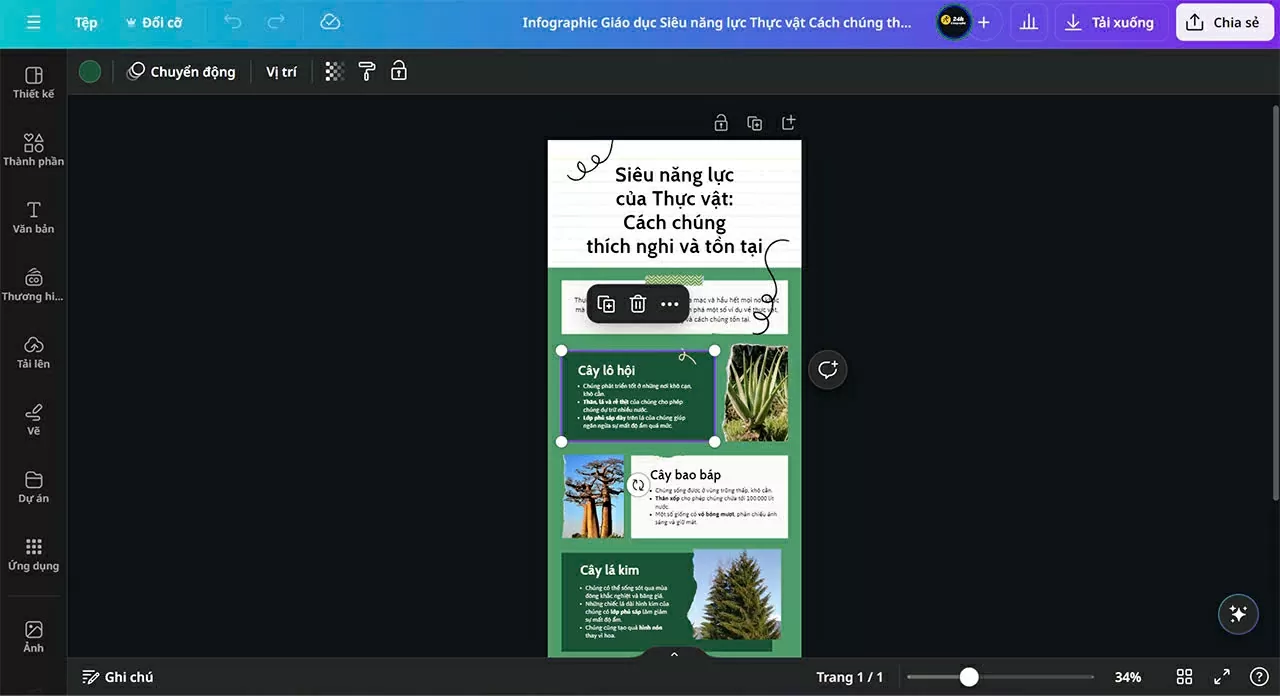Open the Tệp menu
The image size is (1280, 696).
coord(85,22)
